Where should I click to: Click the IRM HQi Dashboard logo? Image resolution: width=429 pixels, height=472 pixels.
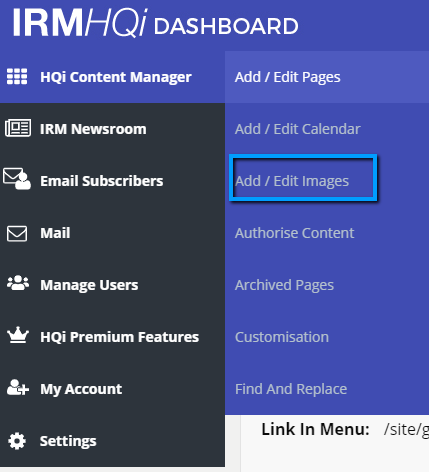(x=155, y=23)
